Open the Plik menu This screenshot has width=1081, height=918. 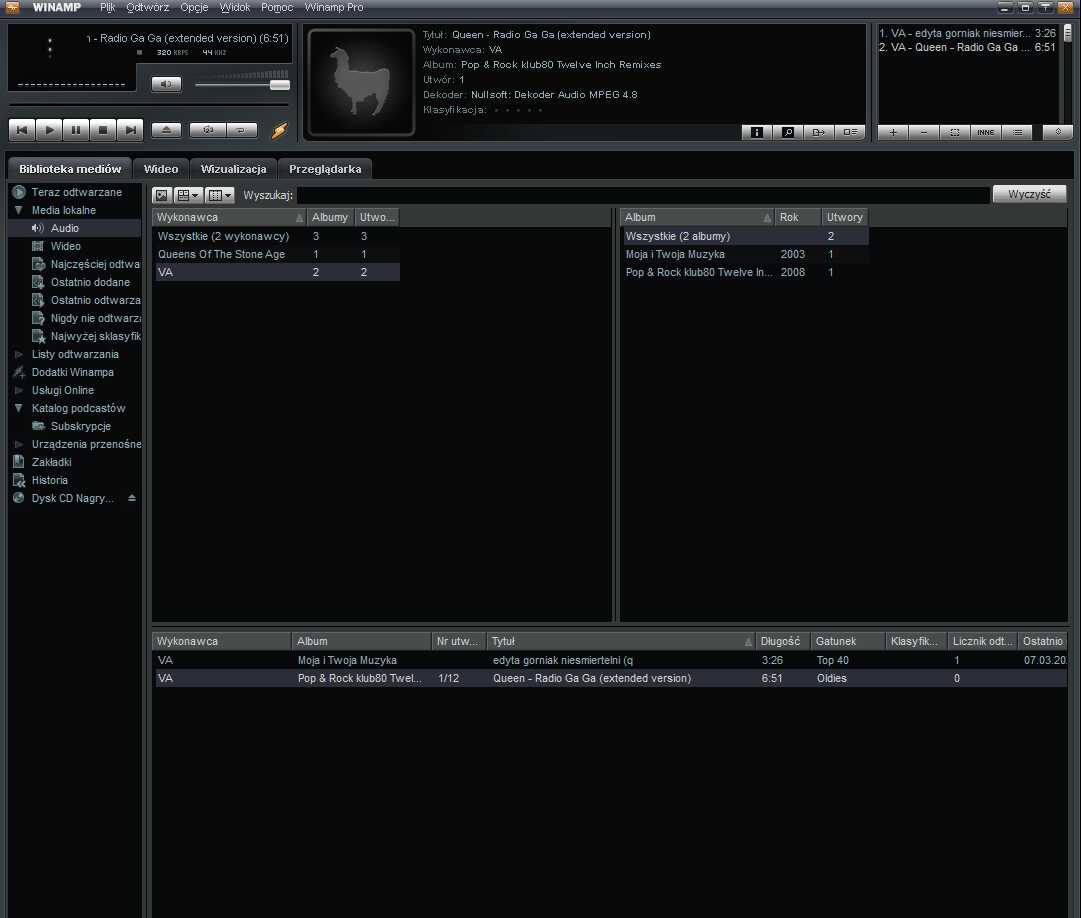pos(107,8)
